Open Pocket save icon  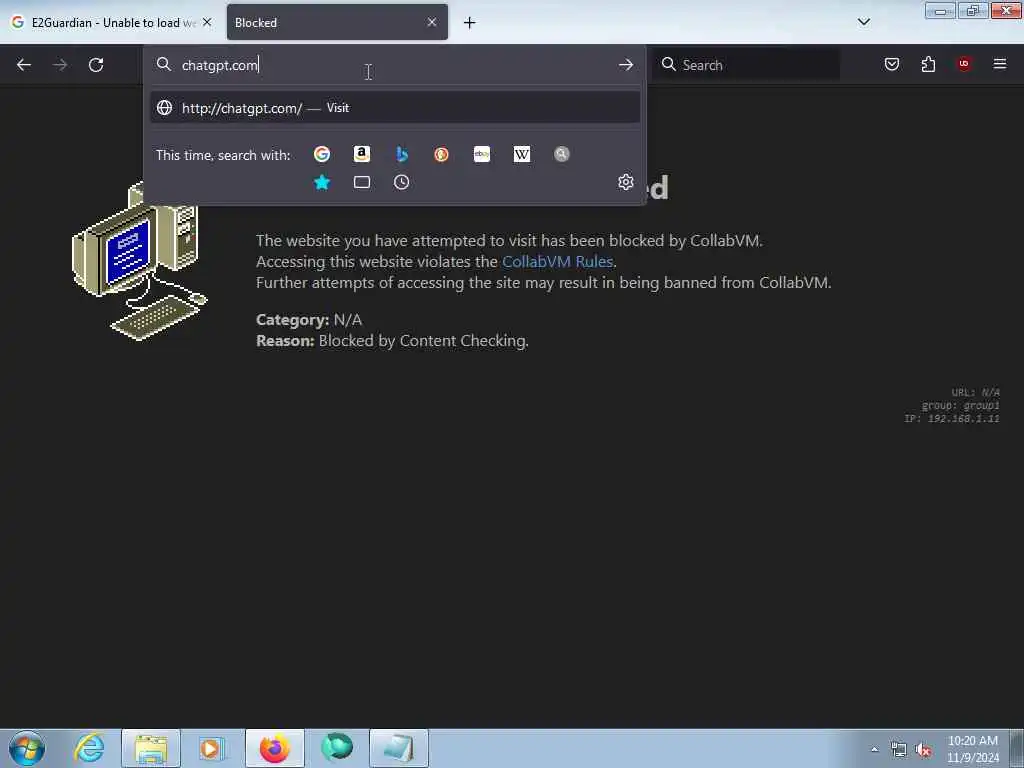point(892,64)
